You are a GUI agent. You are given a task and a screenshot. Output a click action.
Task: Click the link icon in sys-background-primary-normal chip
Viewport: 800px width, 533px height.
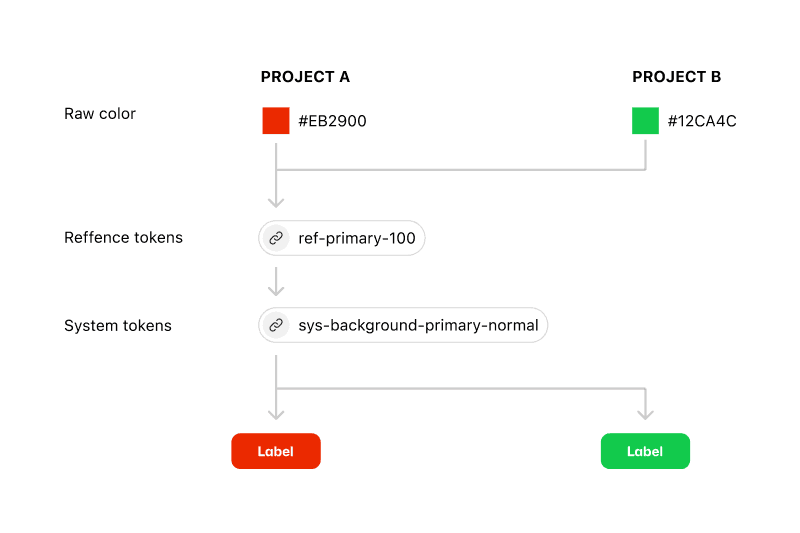276,325
